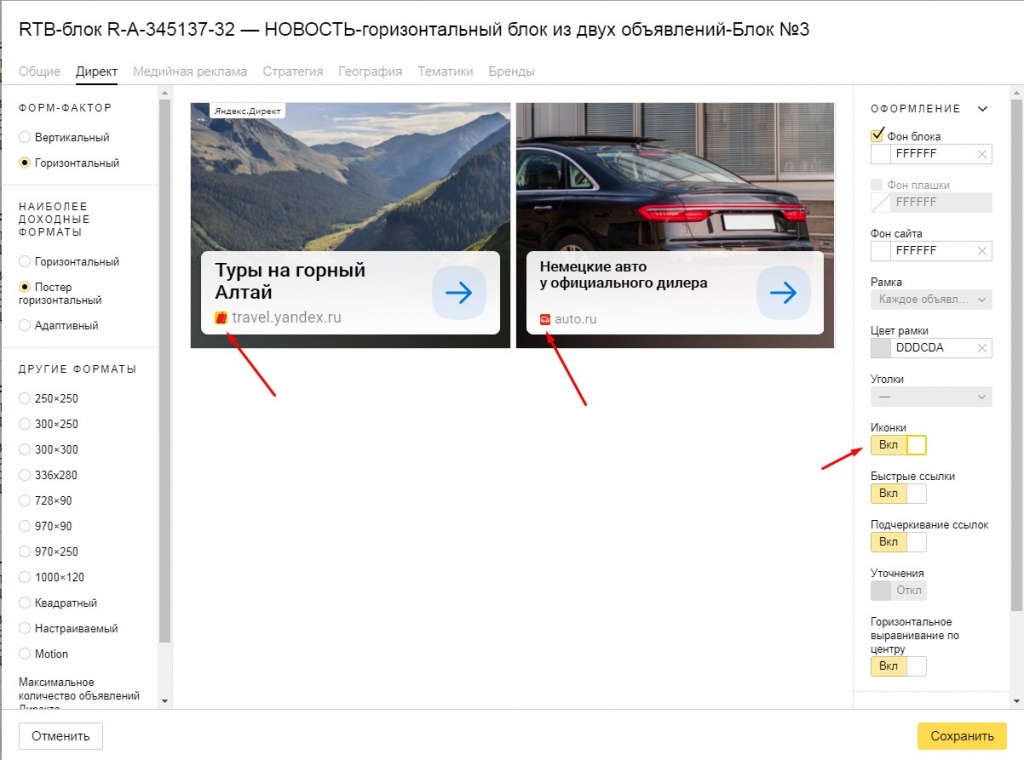Click the auto.ru favicon icon
This screenshot has width=1024, height=760.
pos(545,319)
